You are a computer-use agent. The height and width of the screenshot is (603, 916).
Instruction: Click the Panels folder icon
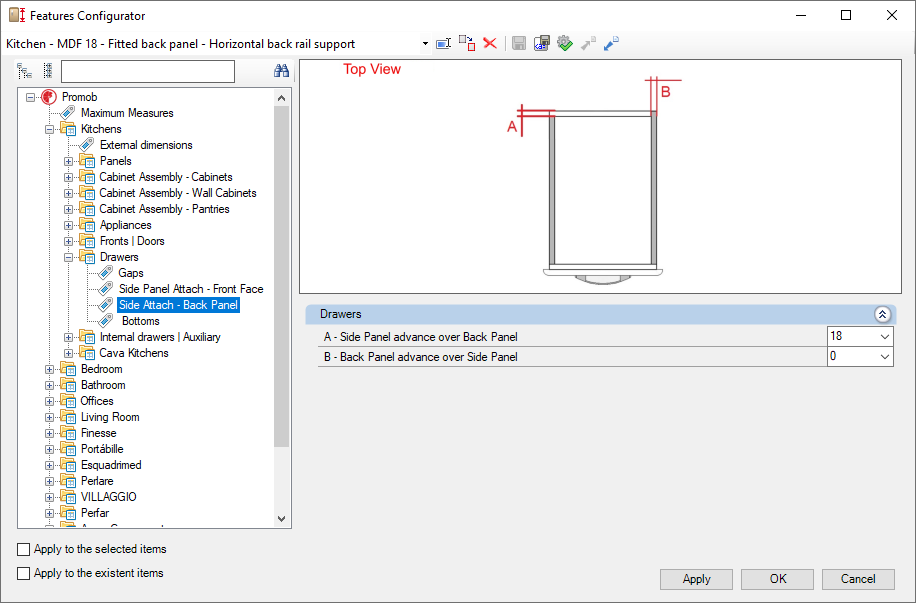(x=87, y=161)
